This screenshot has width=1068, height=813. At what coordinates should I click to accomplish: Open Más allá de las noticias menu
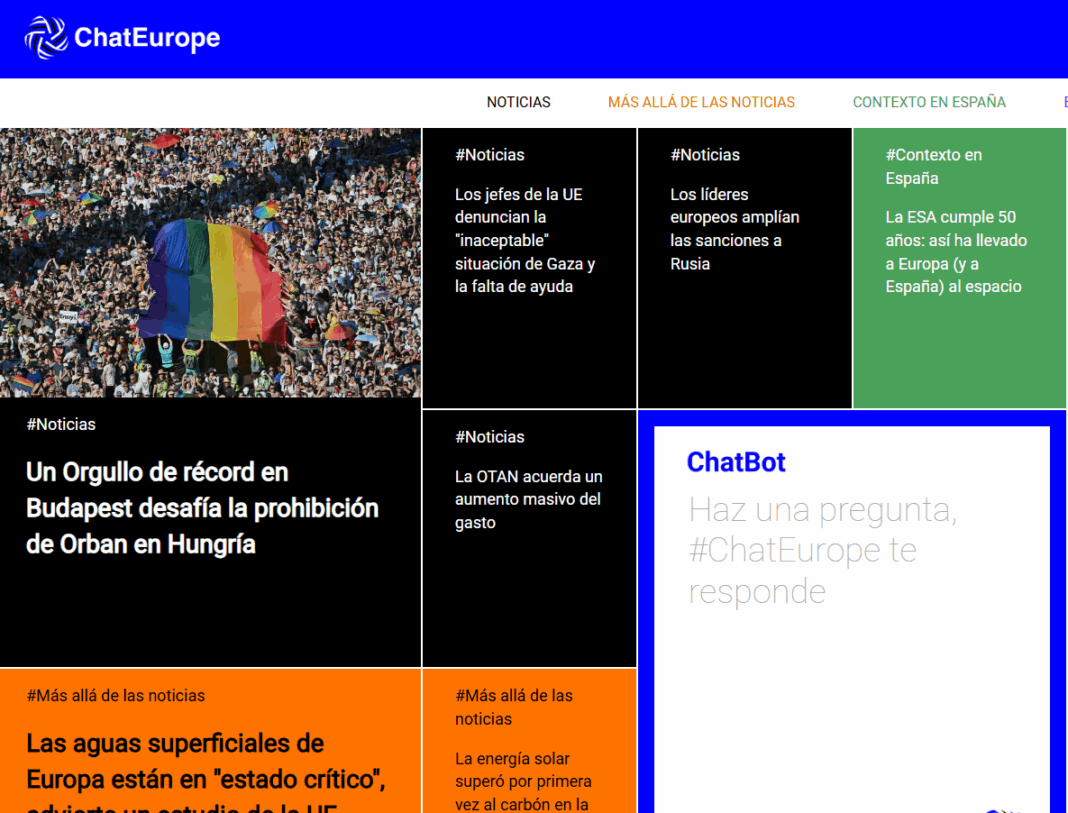701,102
